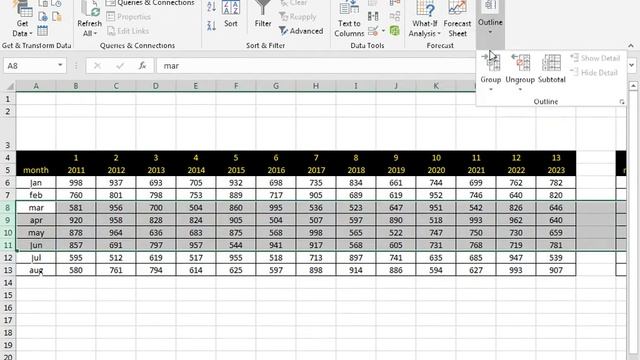640x360 pixels.
Task: Select column H header
Action: coord(316,86)
